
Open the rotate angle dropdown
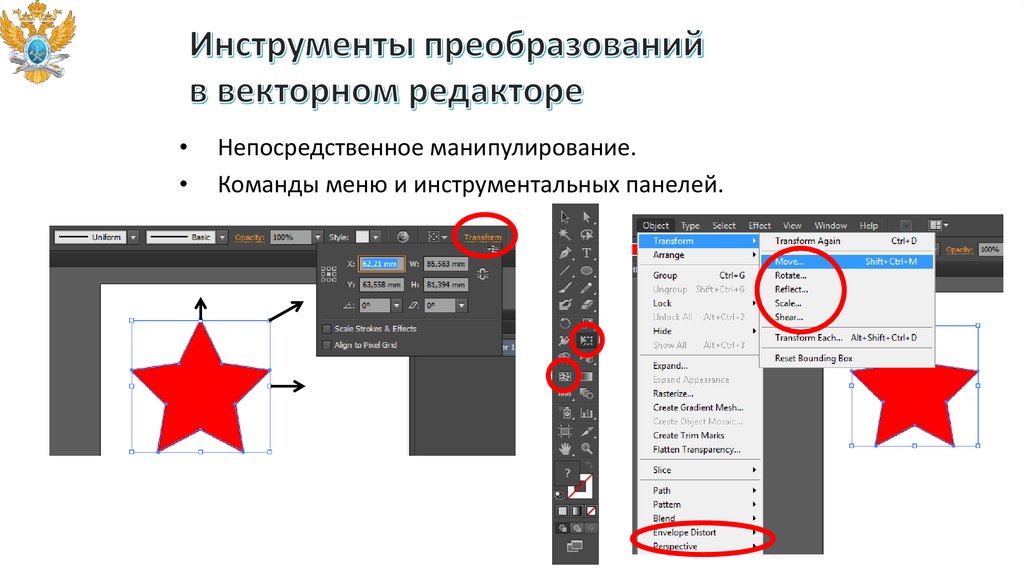pos(396,305)
